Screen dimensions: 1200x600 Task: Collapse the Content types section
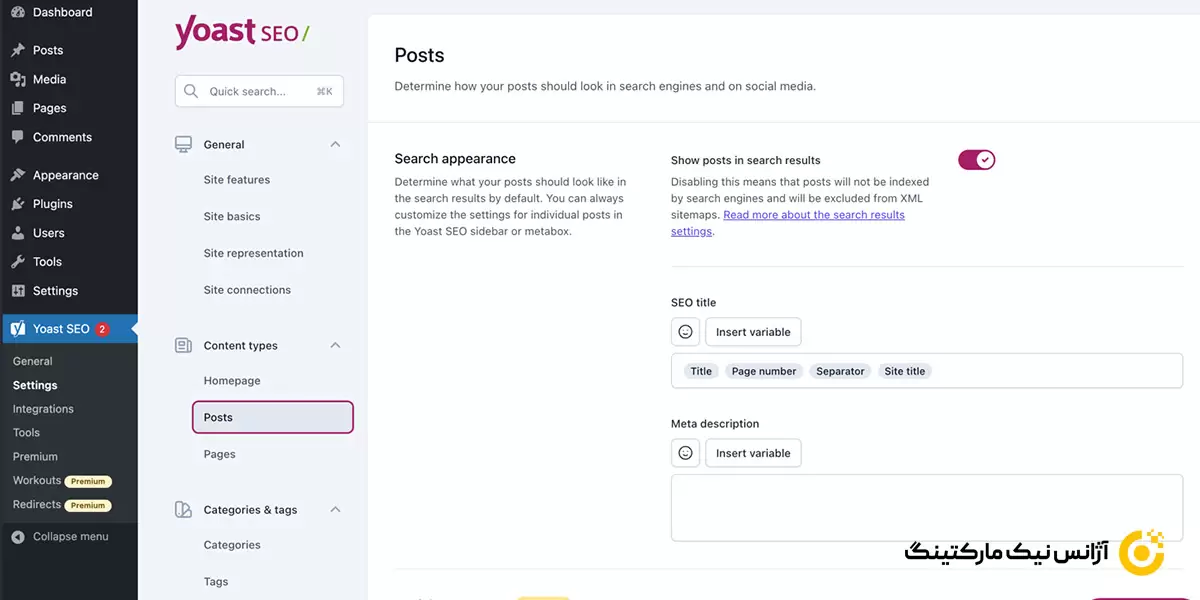335,346
